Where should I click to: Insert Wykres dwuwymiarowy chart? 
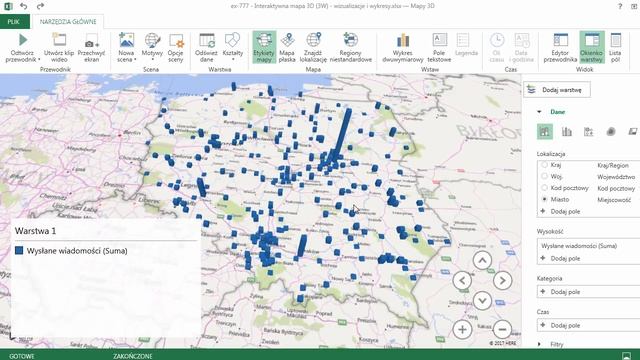point(403,47)
